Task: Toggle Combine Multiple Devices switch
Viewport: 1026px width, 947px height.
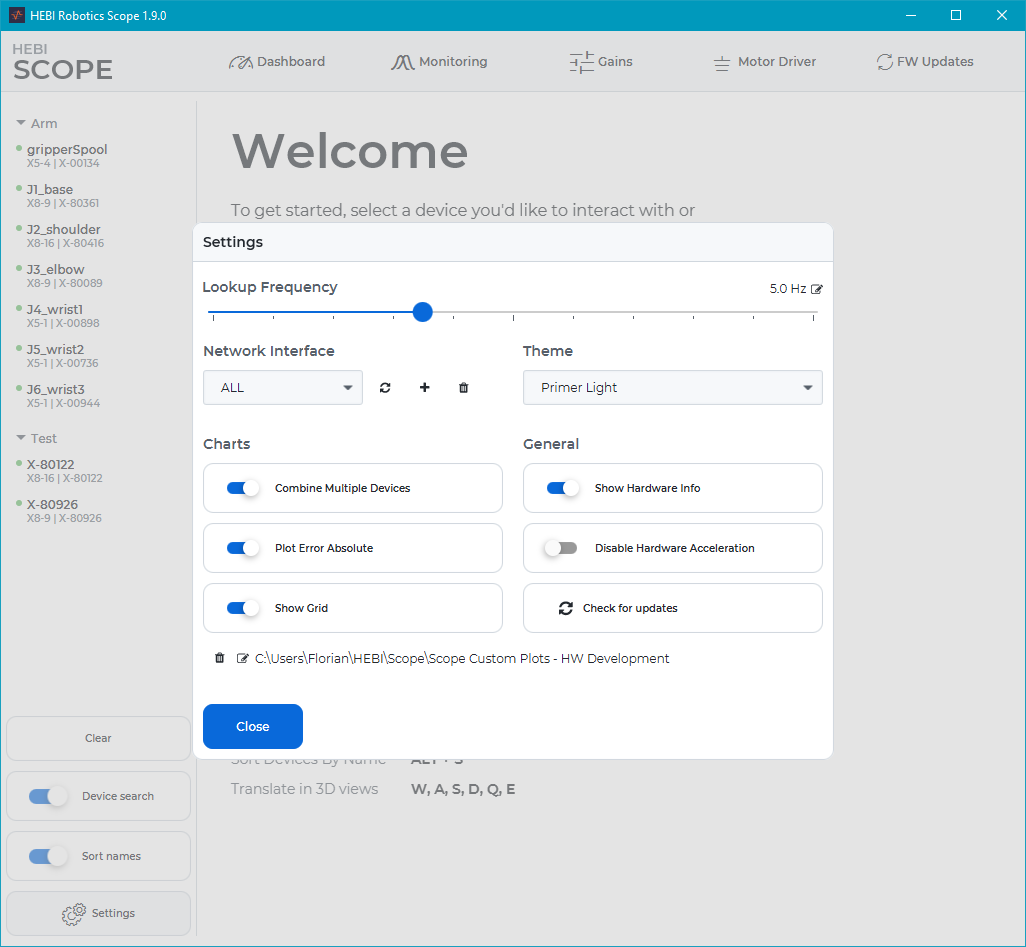Action: point(243,488)
